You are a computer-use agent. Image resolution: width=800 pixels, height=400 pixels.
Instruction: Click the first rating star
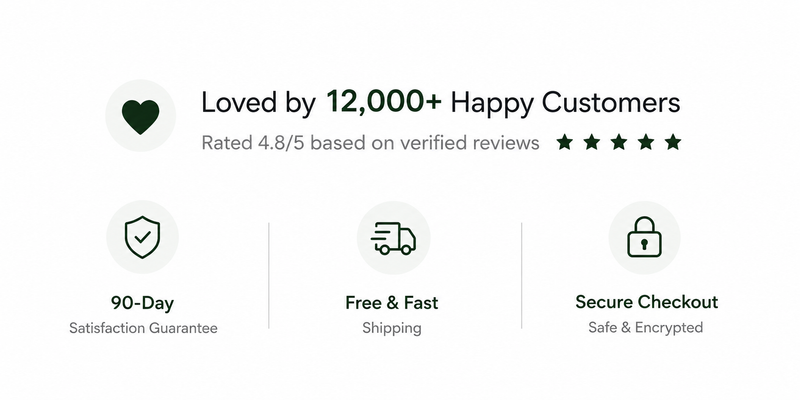click(x=564, y=142)
